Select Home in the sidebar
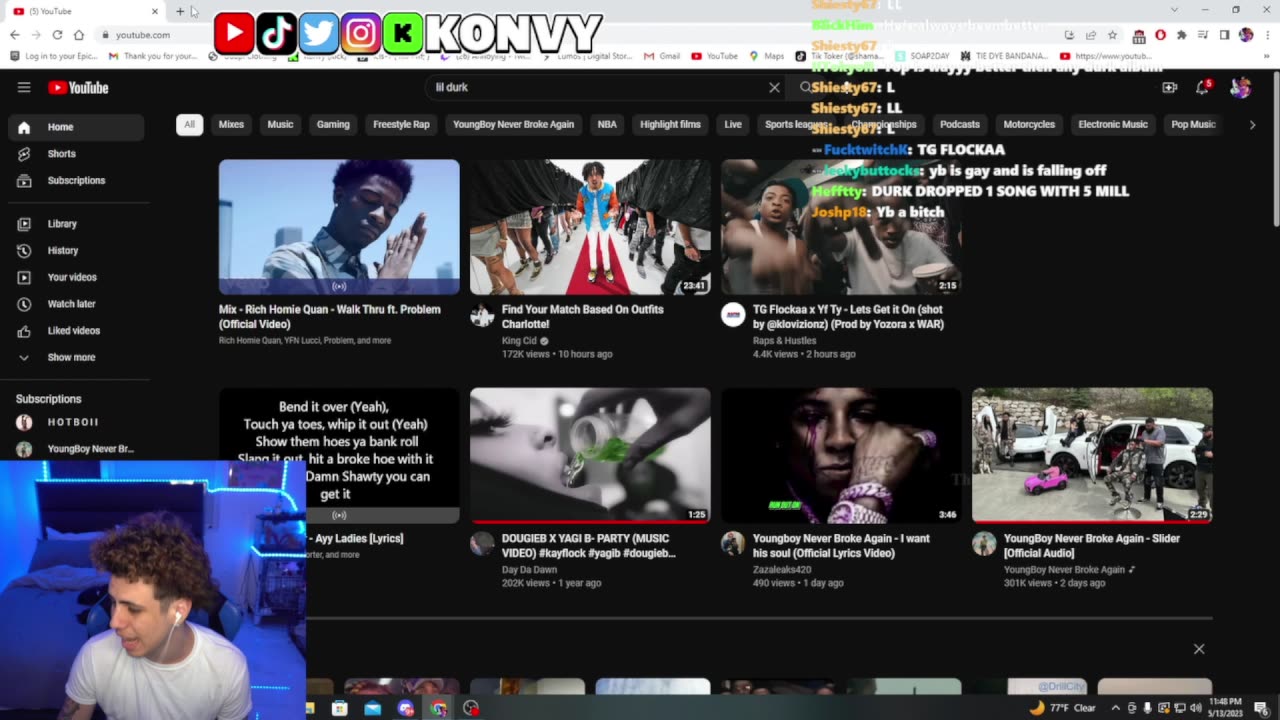This screenshot has height=720, width=1280. click(x=76, y=127)
